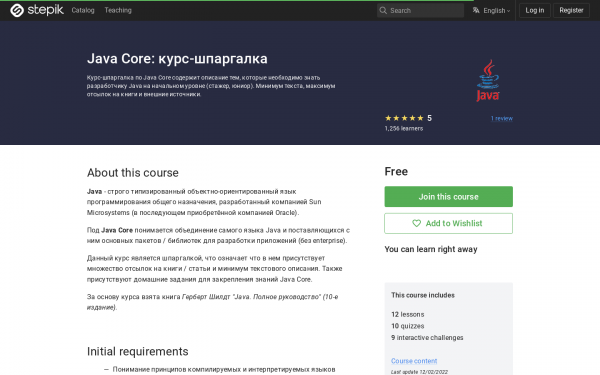Open the Teaching menu
Viewport: 600px width, 375px height.
[x=118, y=10]
